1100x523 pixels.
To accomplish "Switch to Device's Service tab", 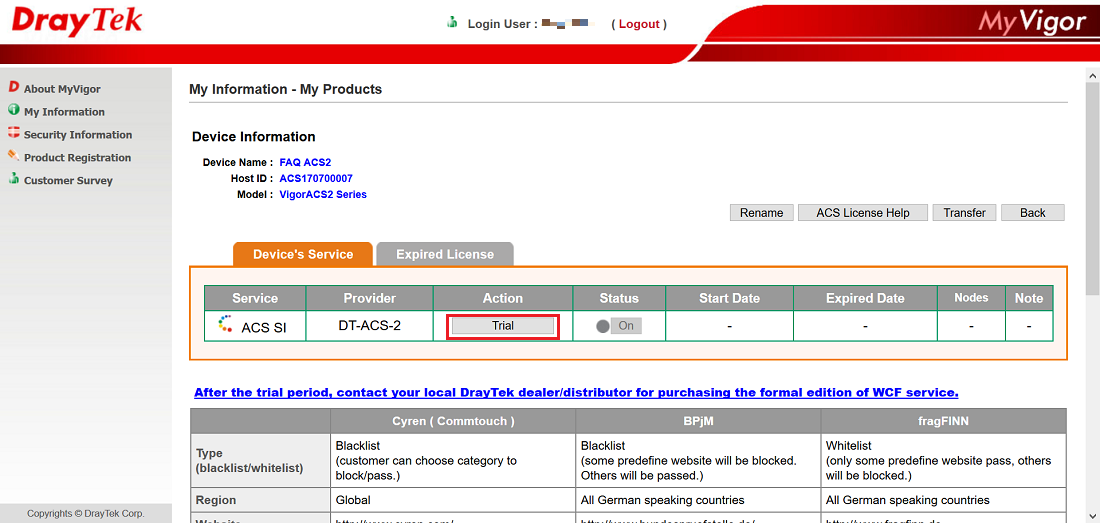I will pos(303,254).
